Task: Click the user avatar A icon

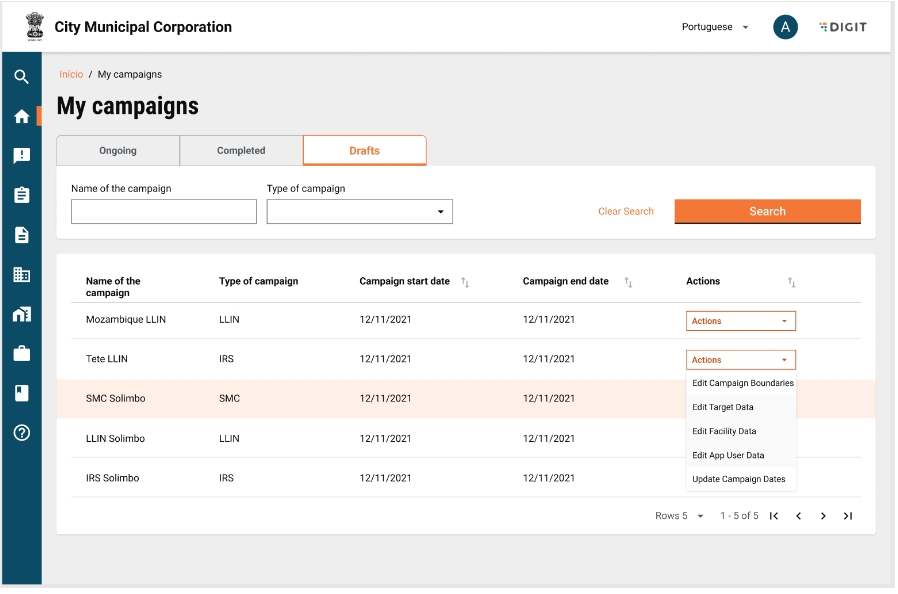Action: click(x=785, y=27)
